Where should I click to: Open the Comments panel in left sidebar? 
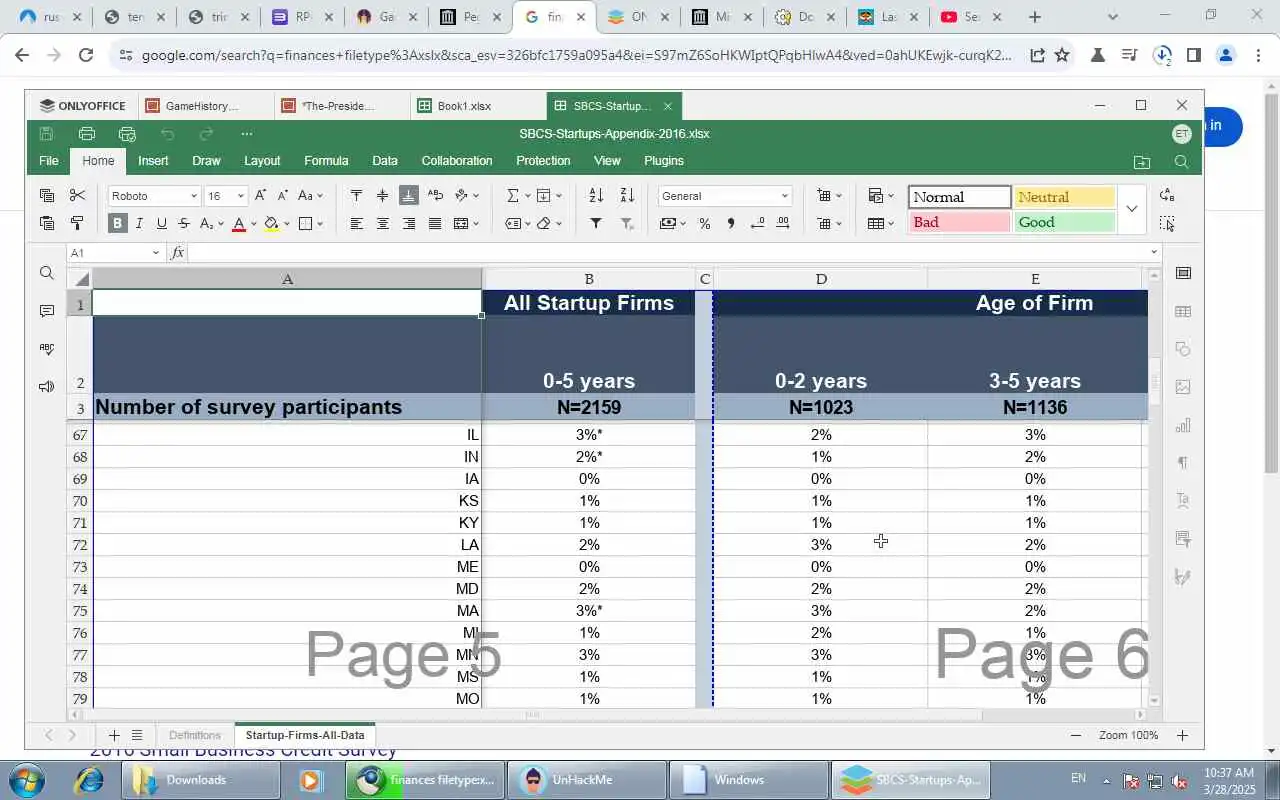[x=46, y=311]
